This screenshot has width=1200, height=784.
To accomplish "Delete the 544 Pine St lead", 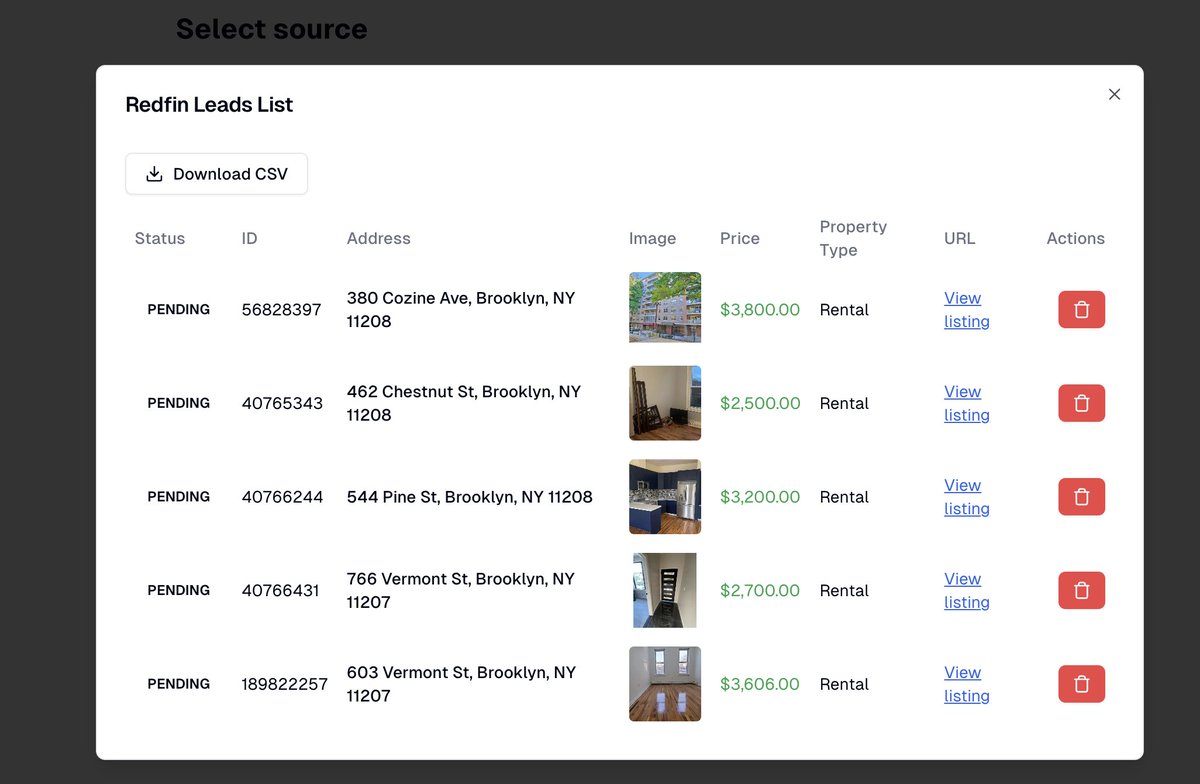I will point(1081,497).
